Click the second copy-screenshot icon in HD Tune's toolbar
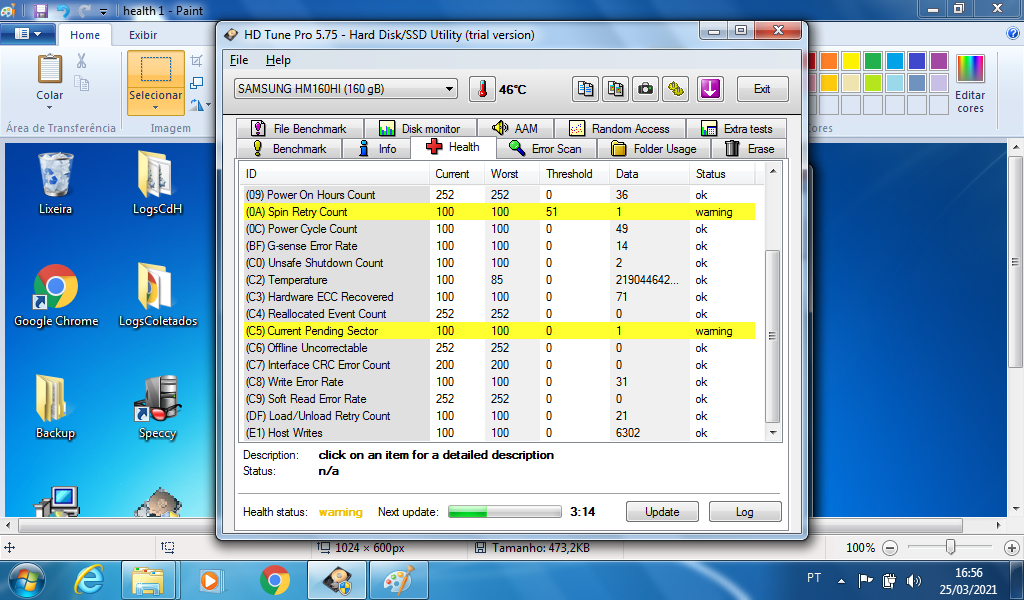This screenshot has width=1024, height=600. [615, 89]
